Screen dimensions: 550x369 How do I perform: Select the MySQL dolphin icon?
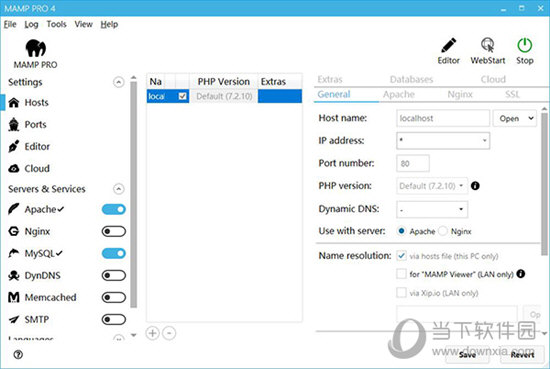pyautogui.click(x=14, y=253)
